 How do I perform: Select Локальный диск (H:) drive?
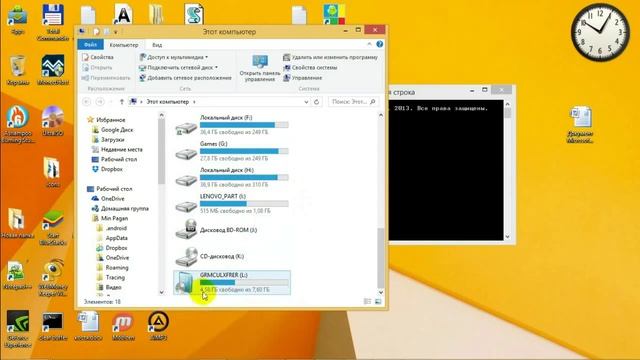pyautogui.click(x=232, y=178)
